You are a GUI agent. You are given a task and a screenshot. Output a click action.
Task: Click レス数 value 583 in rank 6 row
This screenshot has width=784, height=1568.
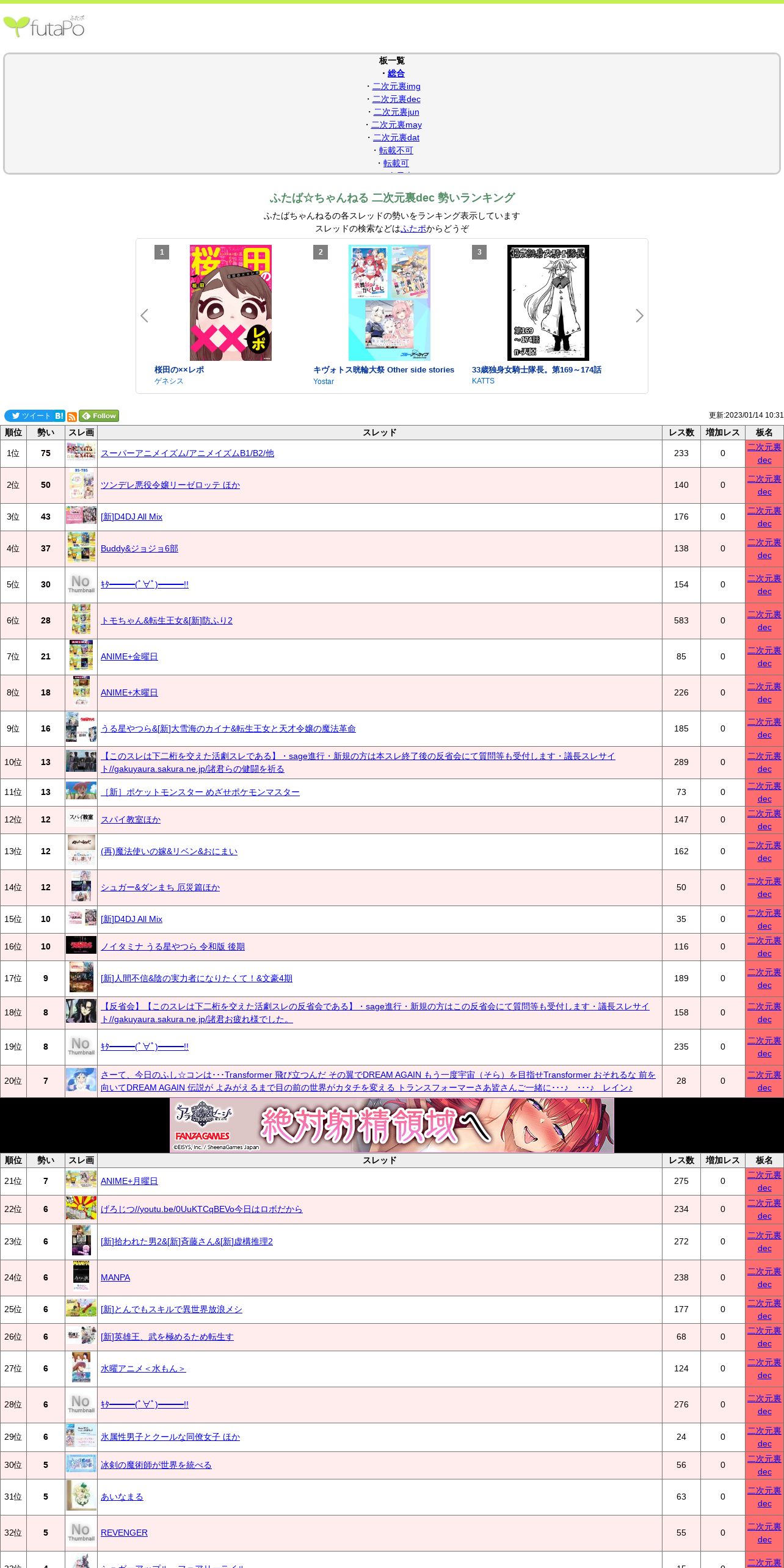pyautogui.click(x=681, y=620)
